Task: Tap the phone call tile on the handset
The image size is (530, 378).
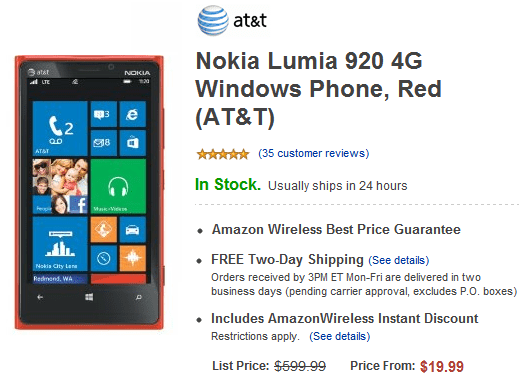Action: [60, 128]
